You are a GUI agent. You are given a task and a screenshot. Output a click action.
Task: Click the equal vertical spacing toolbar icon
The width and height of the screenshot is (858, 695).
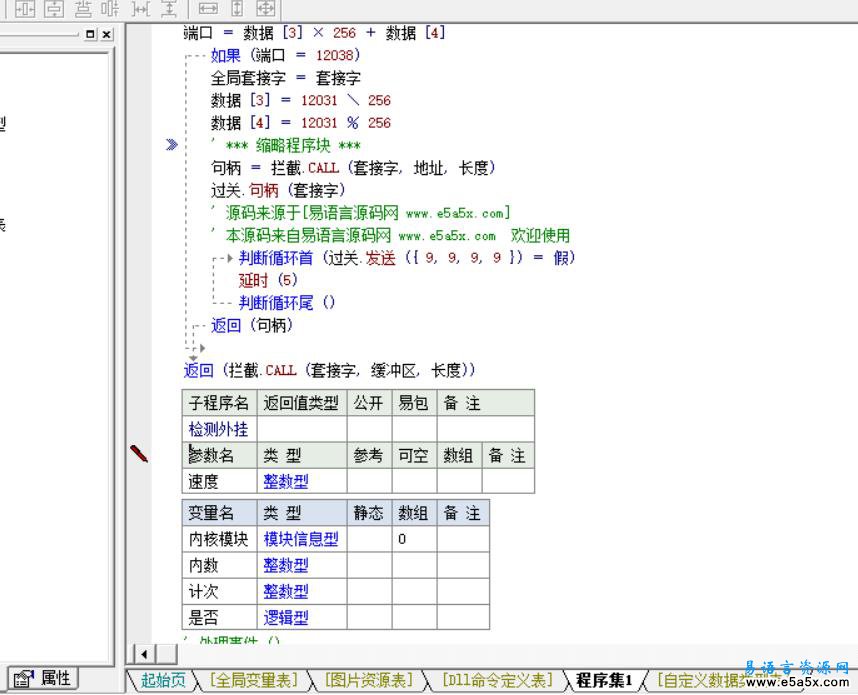[169, 9]
